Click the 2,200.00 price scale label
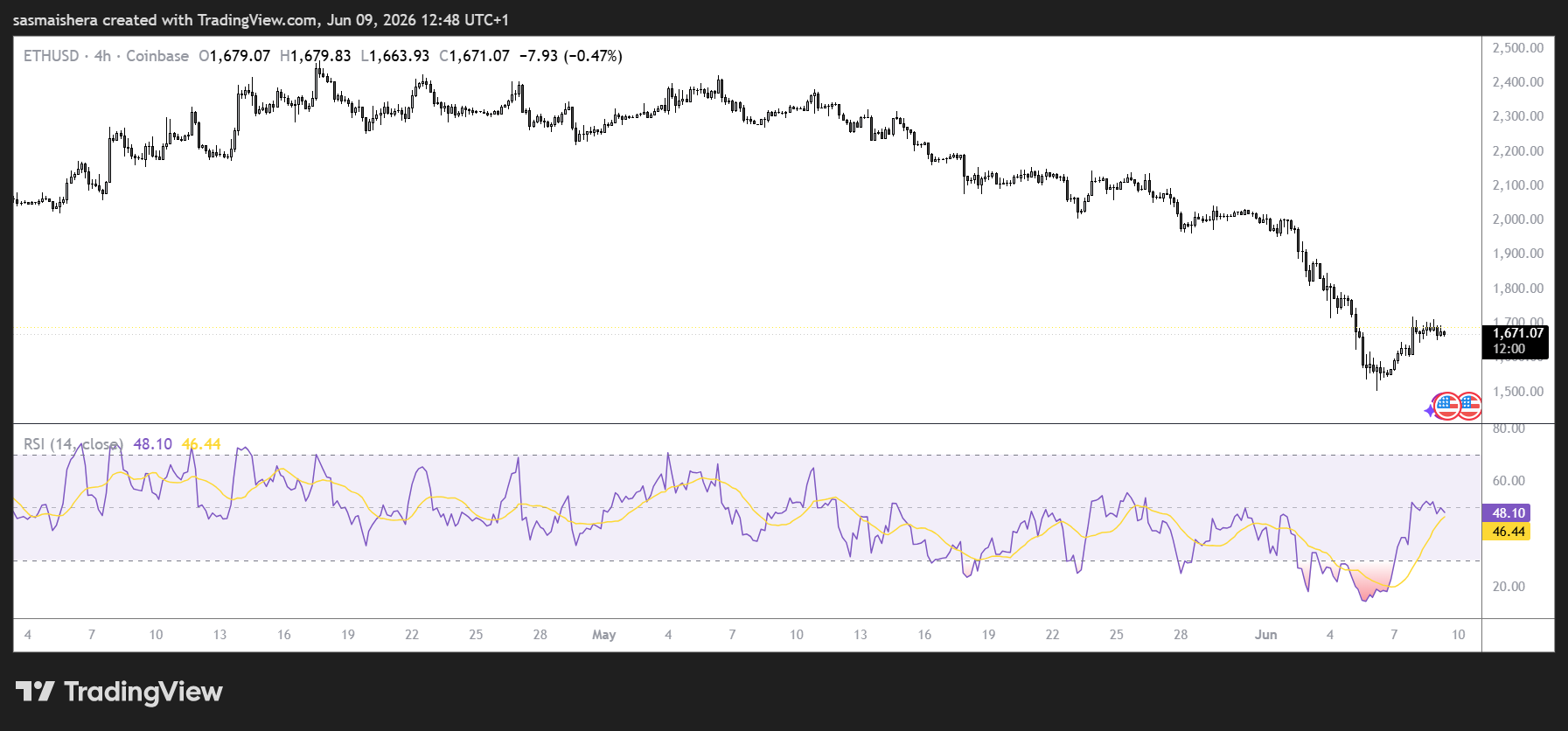Screen dimensions: 1568x731 click(1518, 151)
